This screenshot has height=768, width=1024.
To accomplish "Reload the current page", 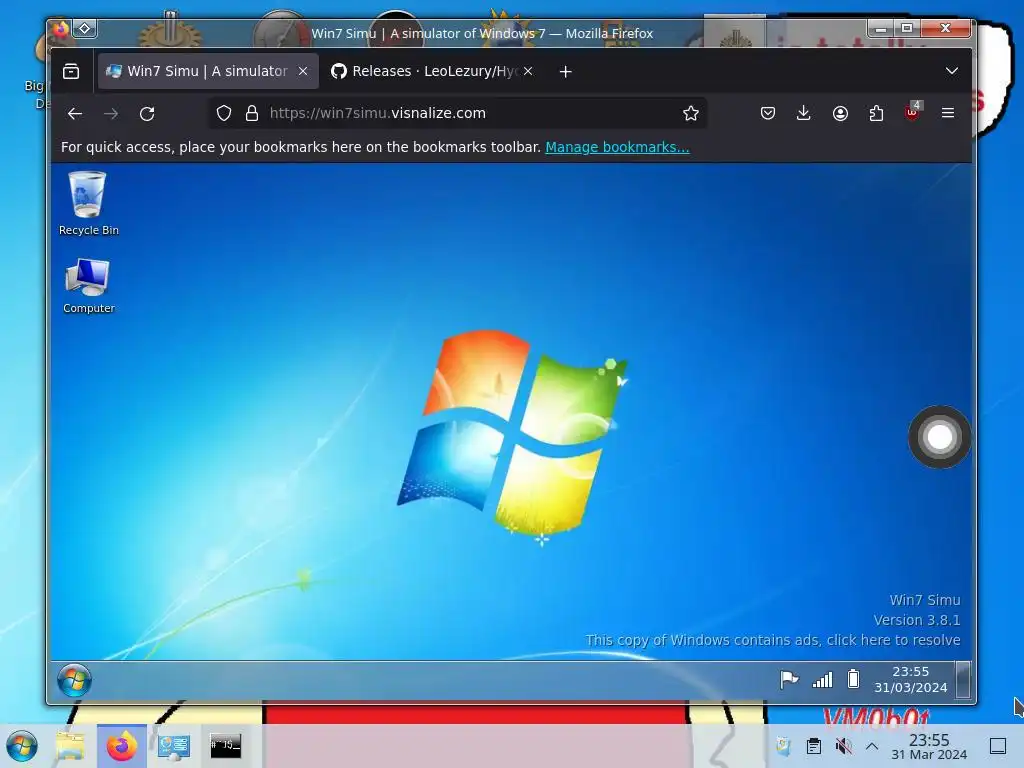I will tap(147, 114).
